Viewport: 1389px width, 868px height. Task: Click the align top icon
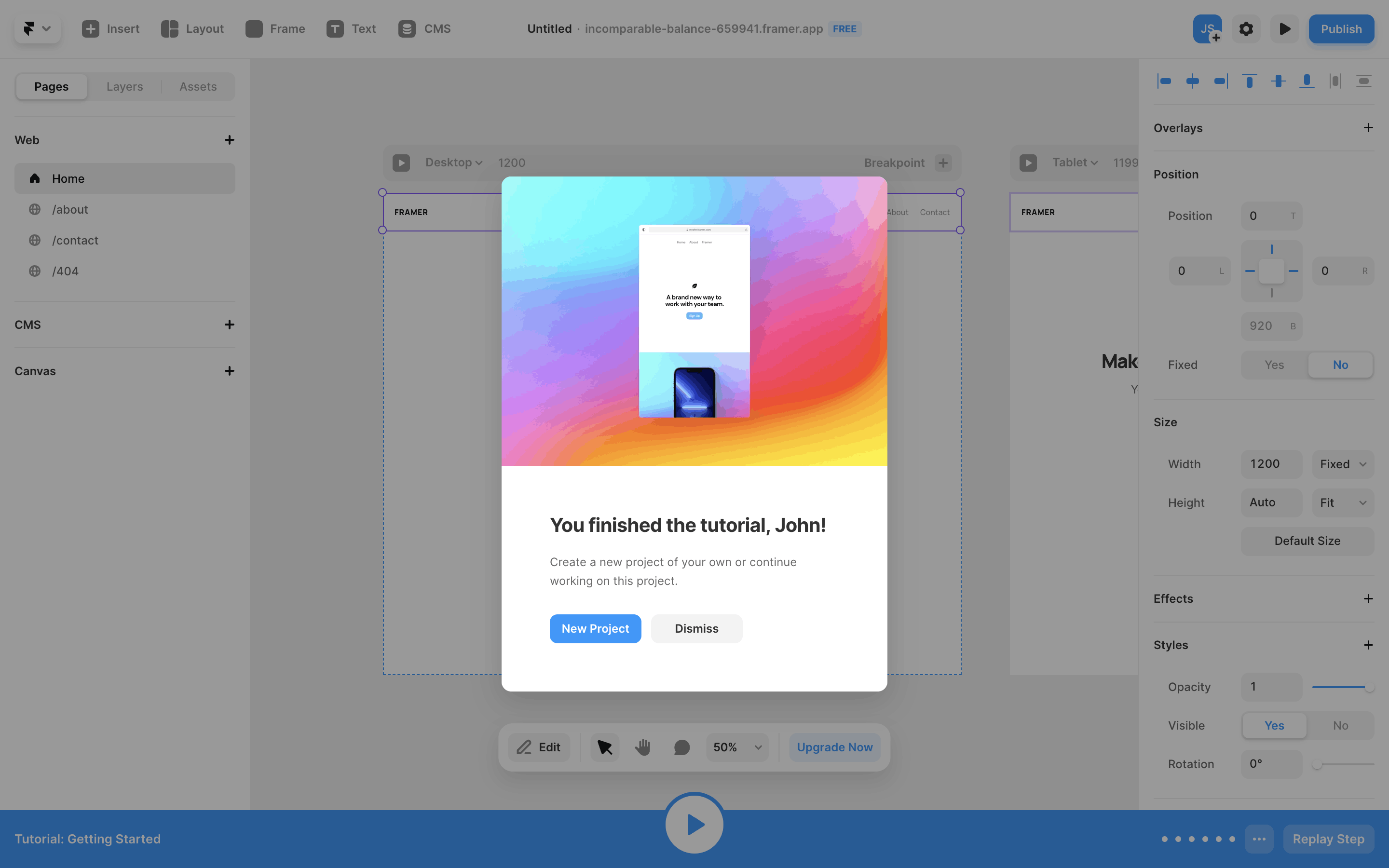click(1249, 81)
